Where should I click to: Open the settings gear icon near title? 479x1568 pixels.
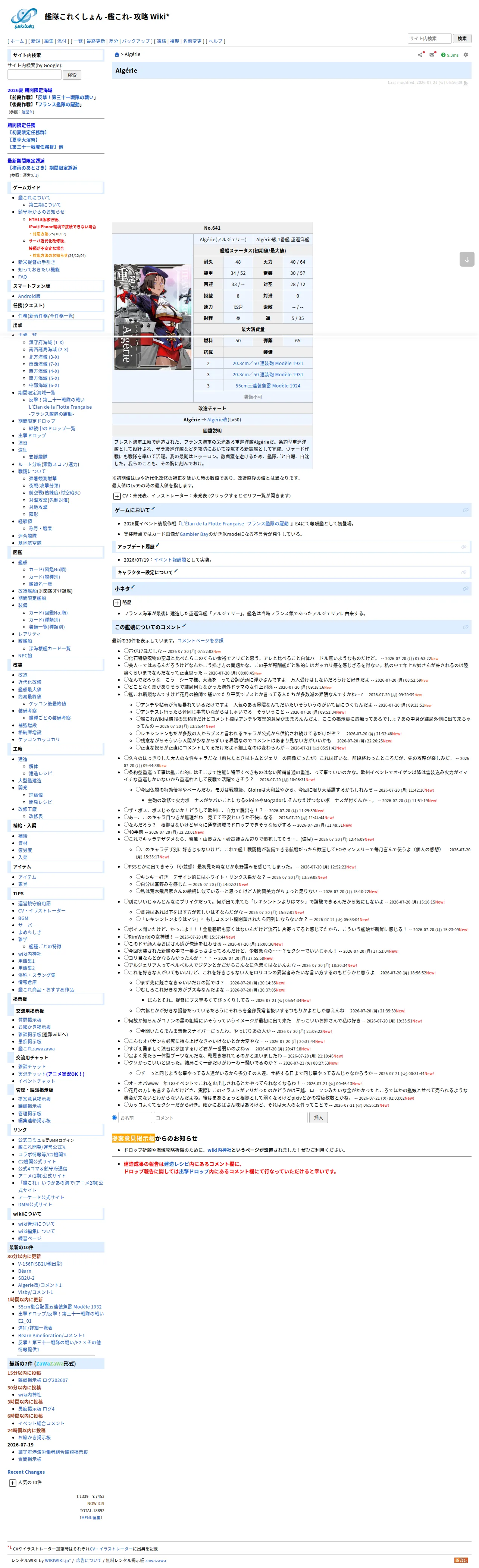[466, 55]
